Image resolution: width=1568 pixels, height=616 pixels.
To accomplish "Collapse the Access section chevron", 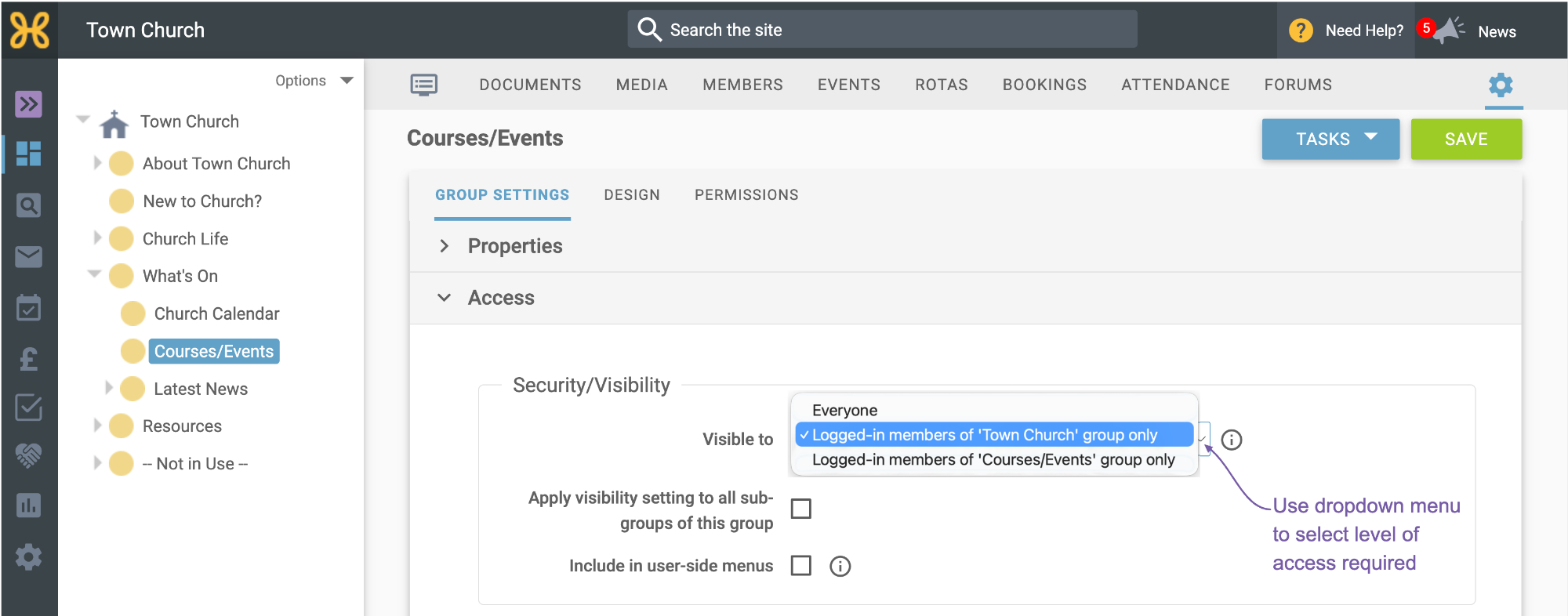I will click(444, 298).
